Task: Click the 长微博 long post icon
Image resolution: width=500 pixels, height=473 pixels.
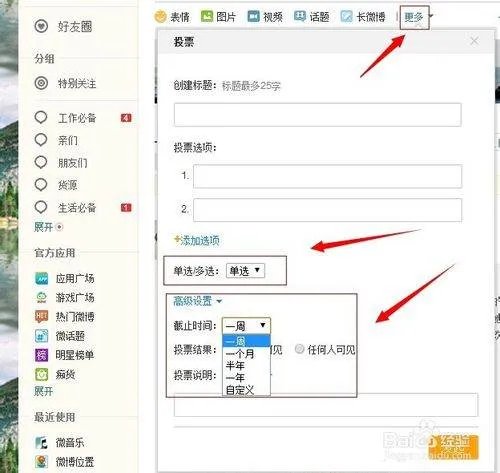Action: click(x=347, y=16)
